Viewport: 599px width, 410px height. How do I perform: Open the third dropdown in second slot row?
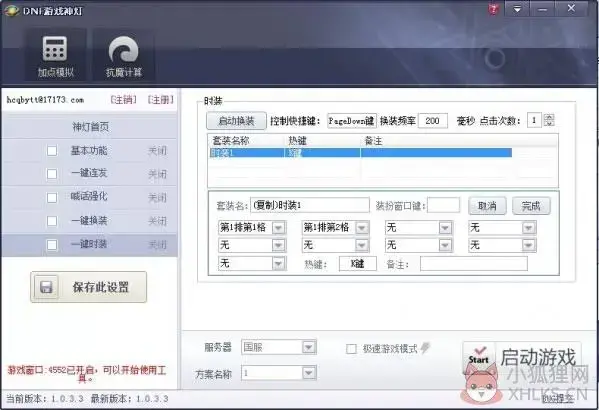pyautogui.click(x=445, y=245)
